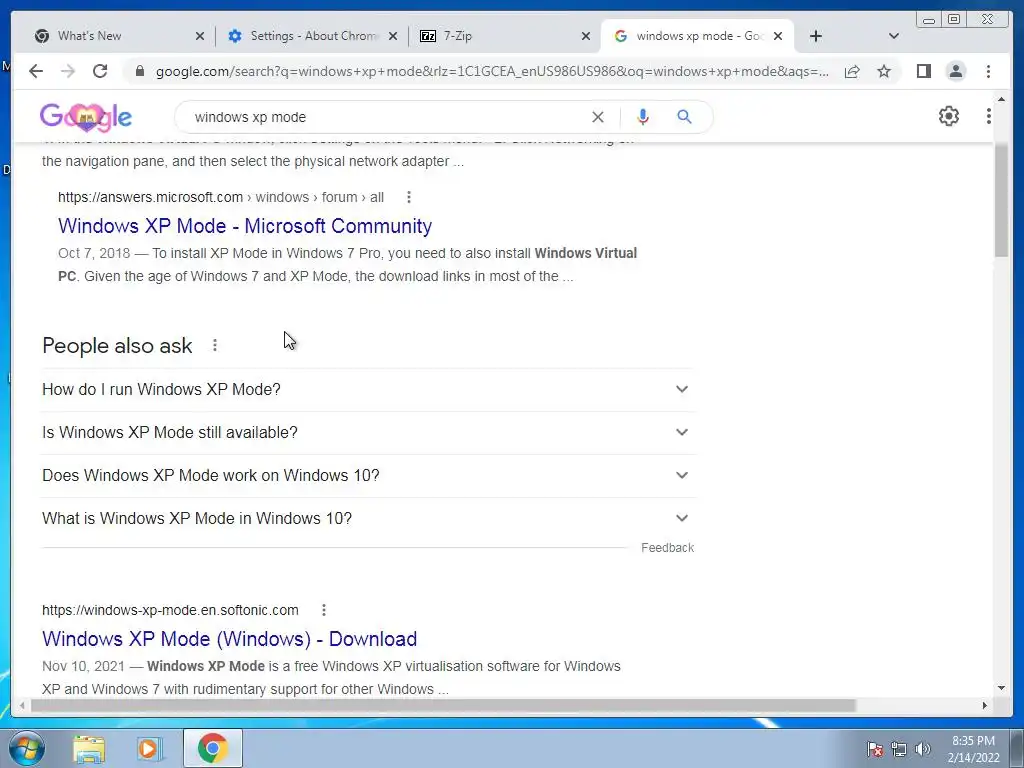Close the windows xp mode tab
Screen dimensions: 1024x768
point(778,36)
